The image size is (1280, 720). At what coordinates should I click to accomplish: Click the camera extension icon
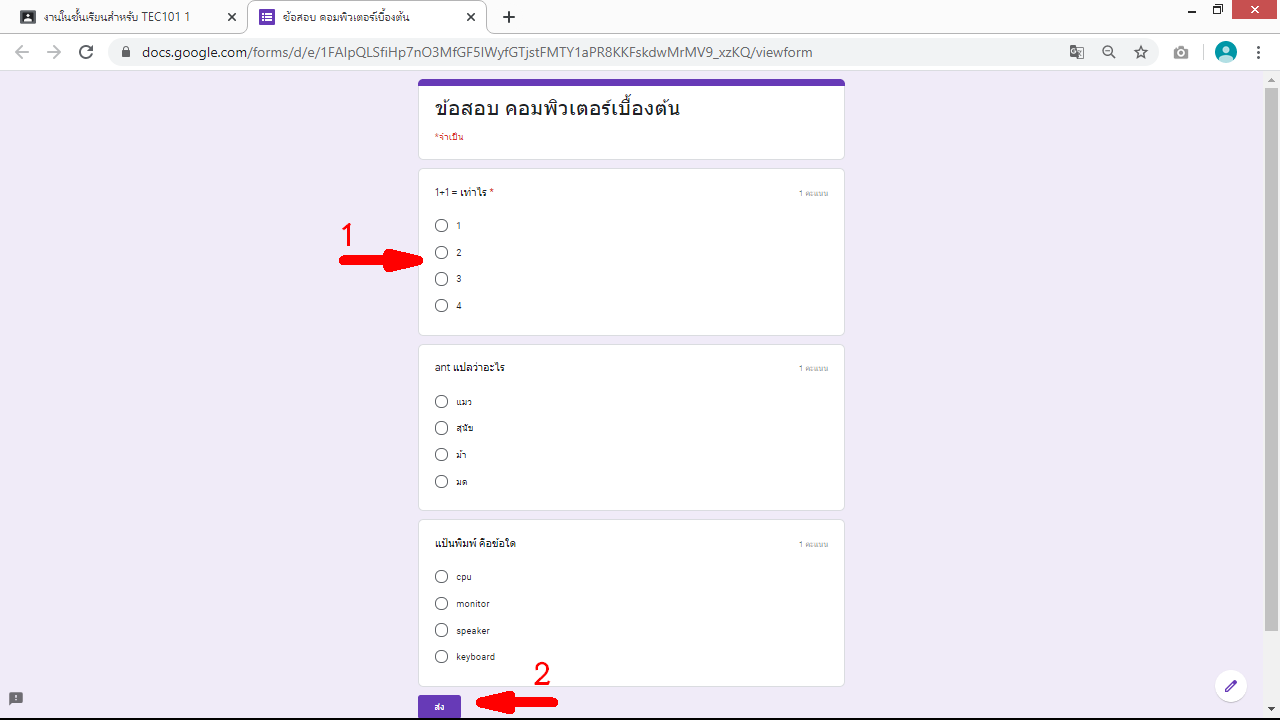pyautogui.click(x=1181, y=52)
